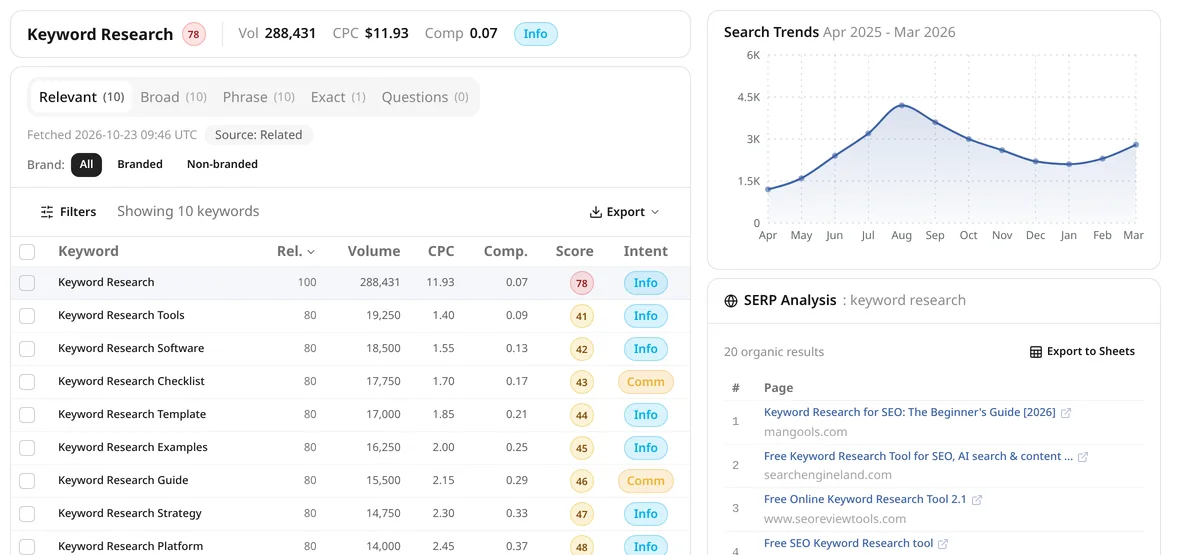Open external link icon for mangools.com result
Viewport: 1185px width, 555px height.
pos(1066,413)
